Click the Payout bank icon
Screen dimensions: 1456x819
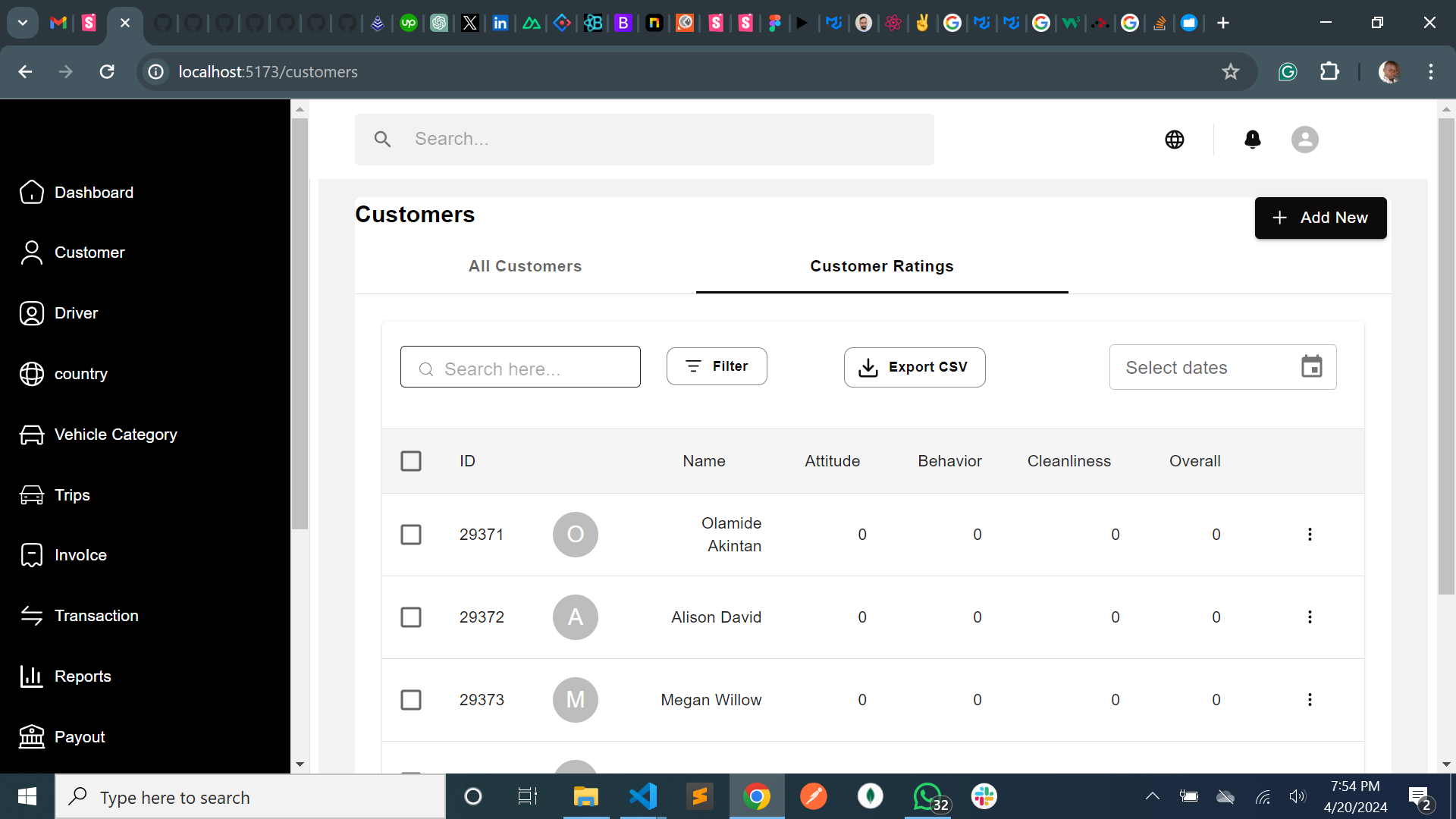[x=32, y=737]
